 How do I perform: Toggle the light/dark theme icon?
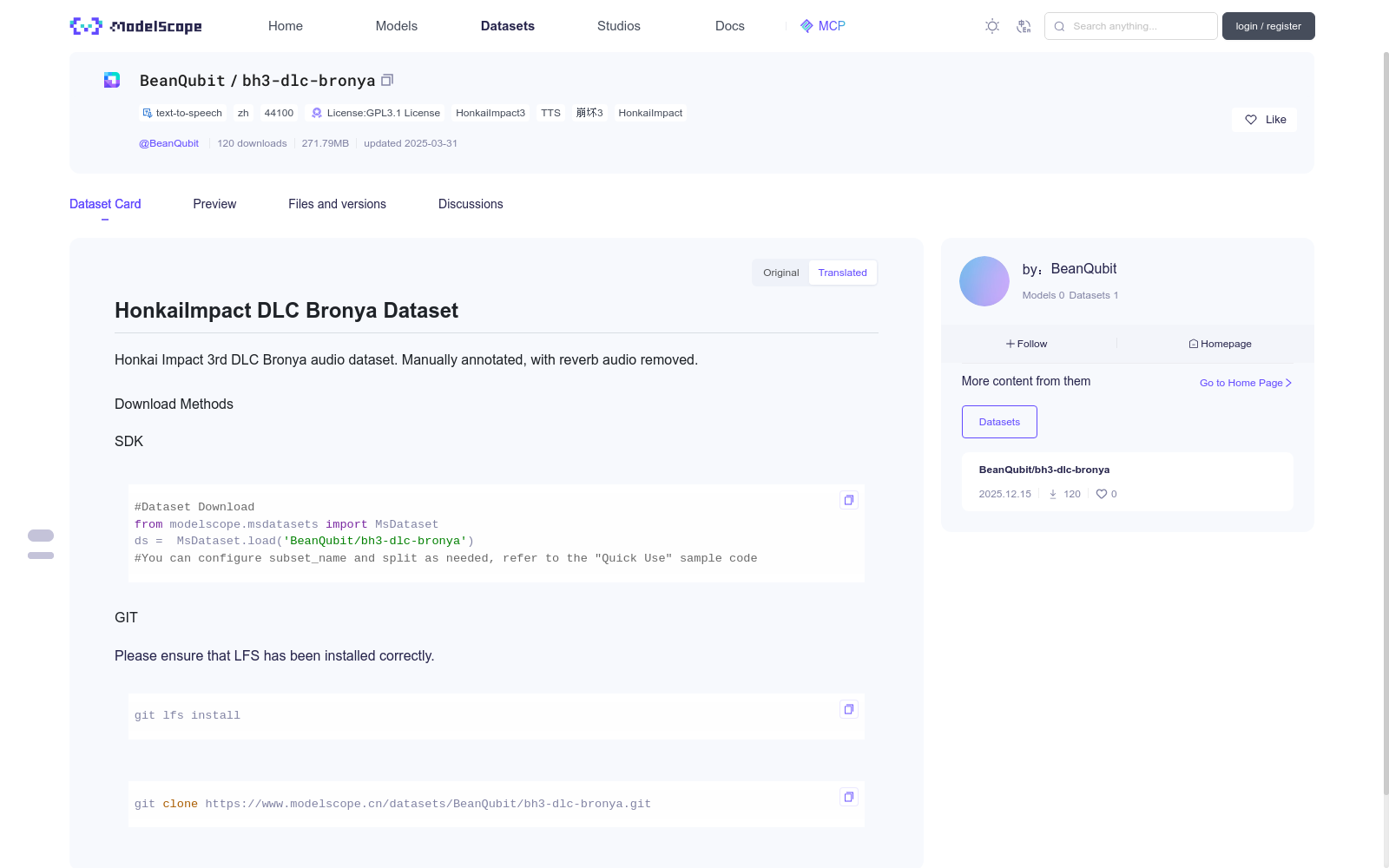[x=992, y=26]
